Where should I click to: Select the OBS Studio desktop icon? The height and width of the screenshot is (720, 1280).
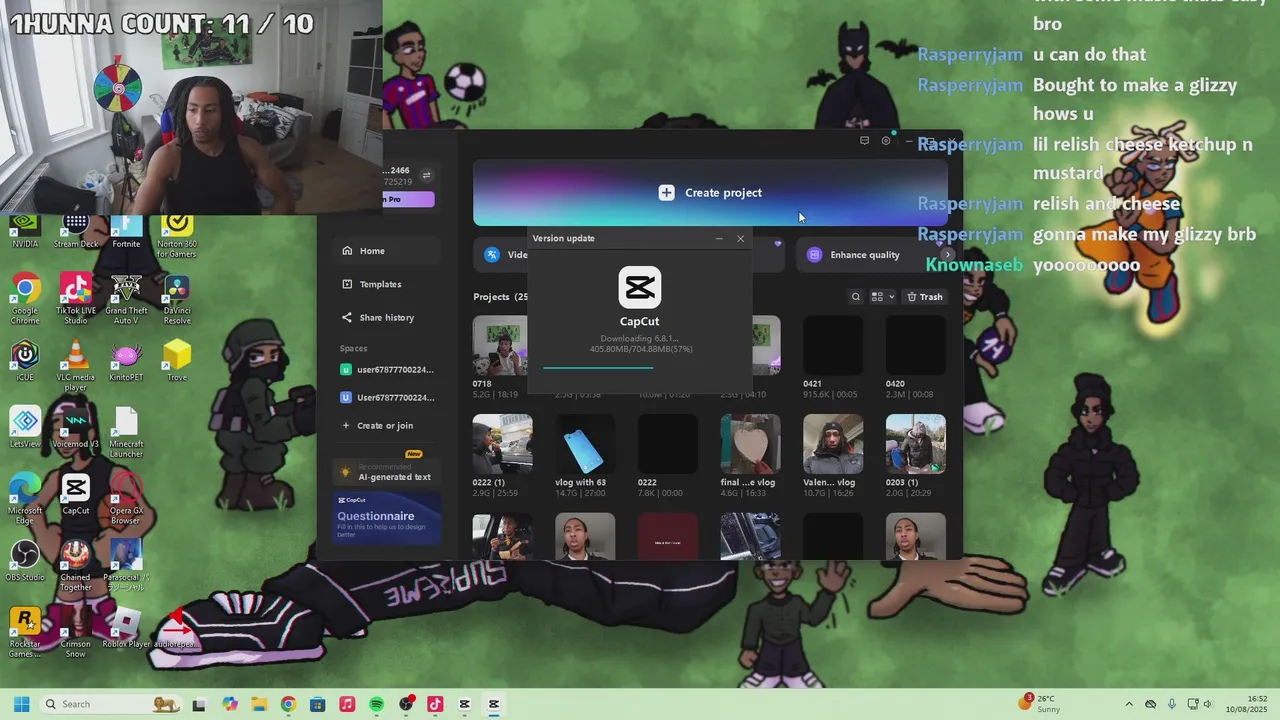pos(25,561)
